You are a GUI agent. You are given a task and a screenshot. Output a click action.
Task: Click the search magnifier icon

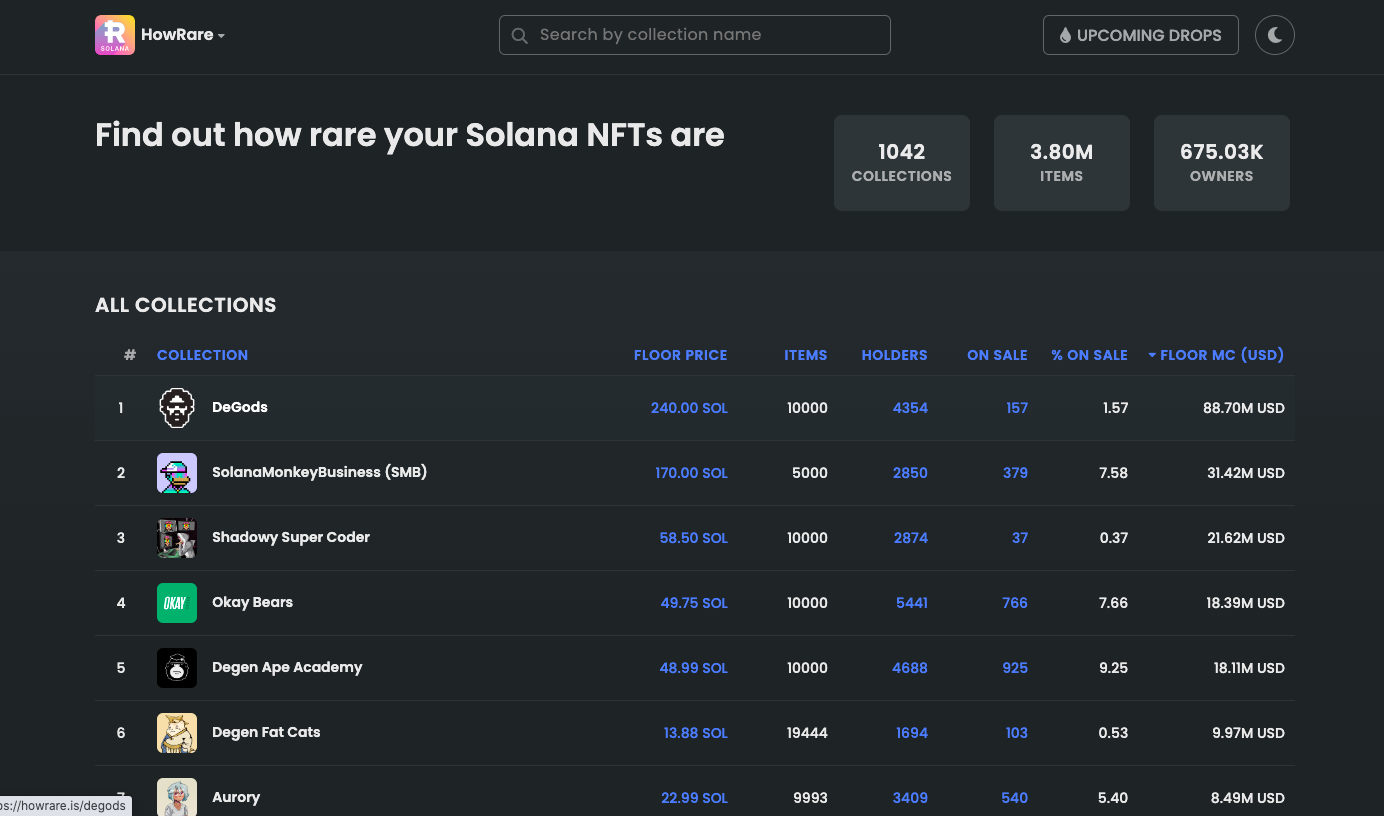click(x=519, y=36)
